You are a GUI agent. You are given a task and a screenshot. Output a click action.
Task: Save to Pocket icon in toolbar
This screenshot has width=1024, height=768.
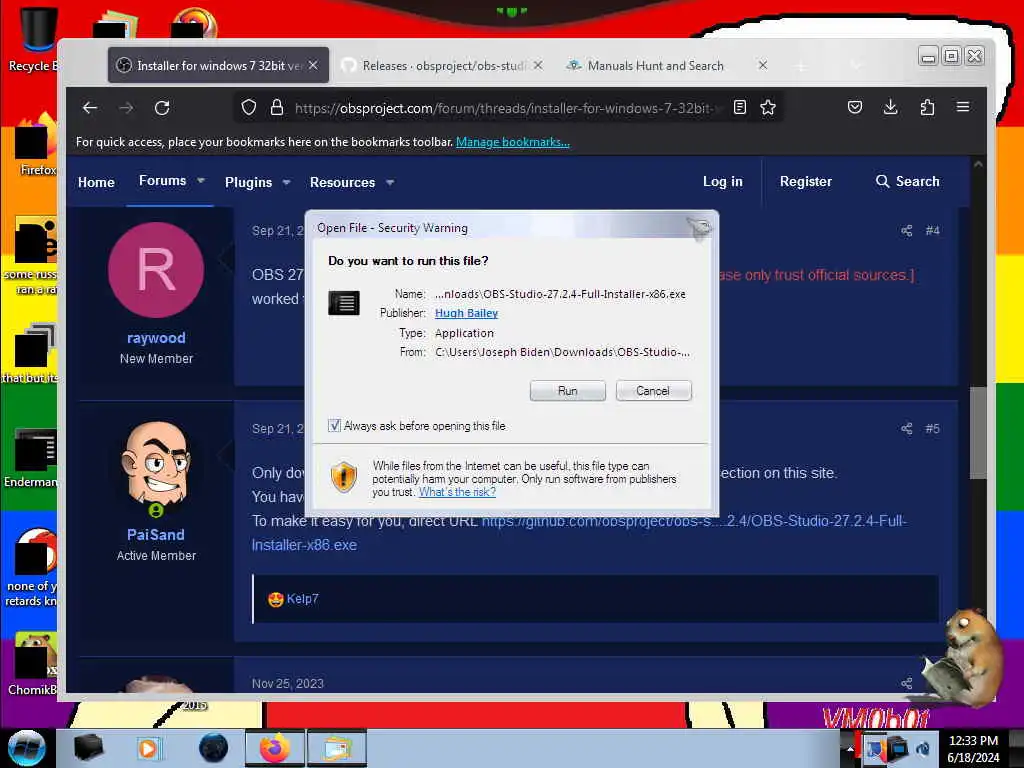coord(855,107)
